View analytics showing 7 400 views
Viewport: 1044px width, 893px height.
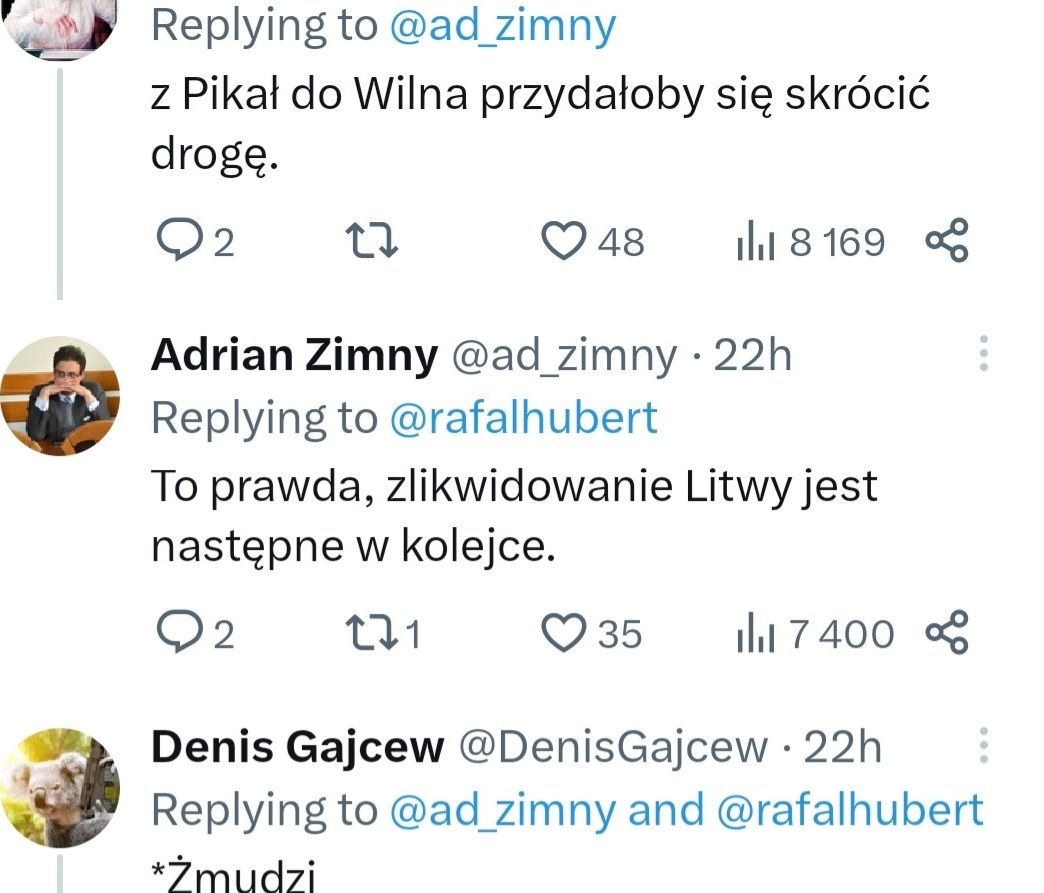tap(814, 634)
